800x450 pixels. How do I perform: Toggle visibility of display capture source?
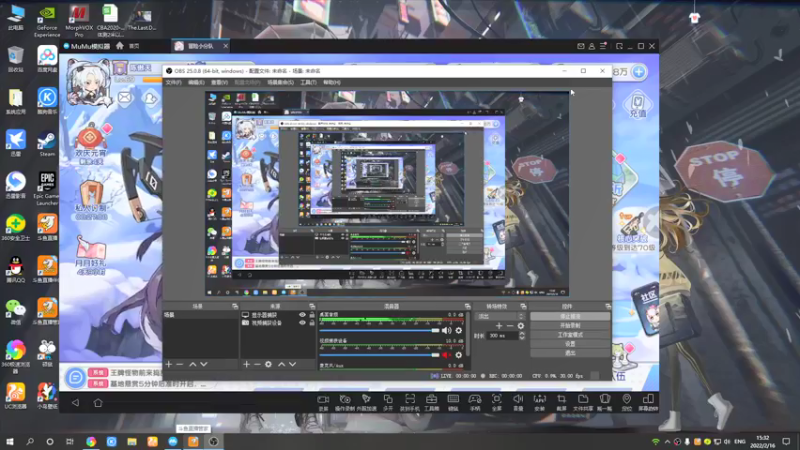point(302,315)
